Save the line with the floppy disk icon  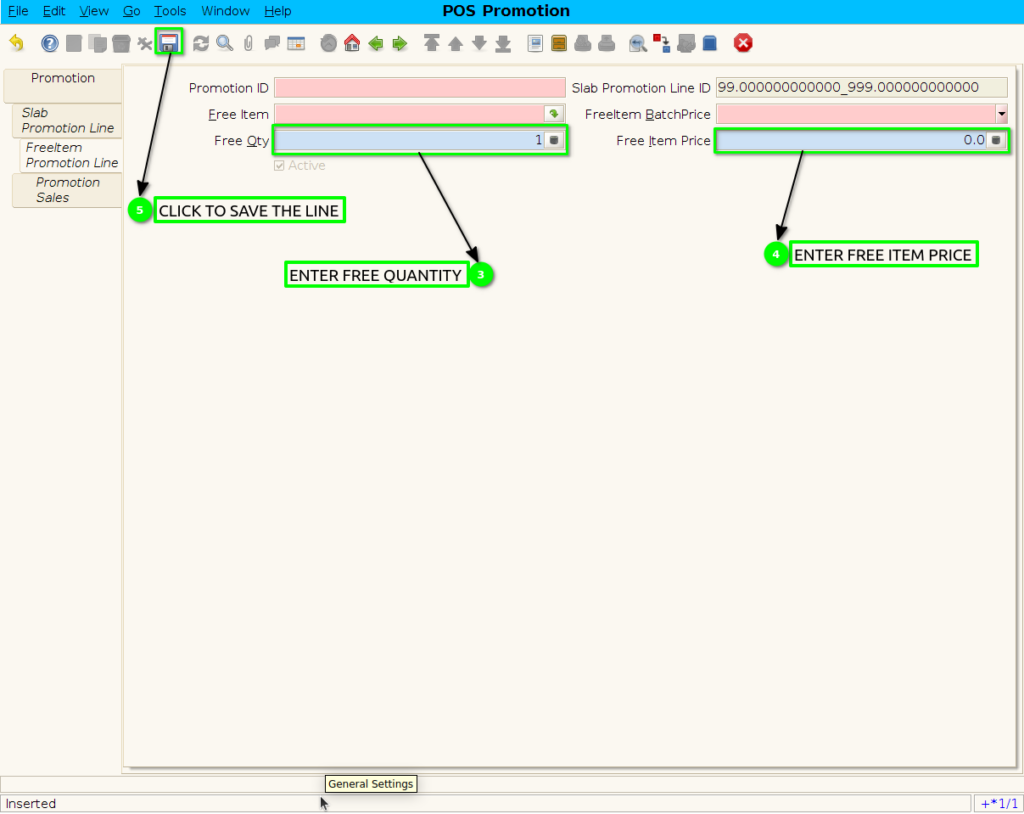(x=169, y=43)
